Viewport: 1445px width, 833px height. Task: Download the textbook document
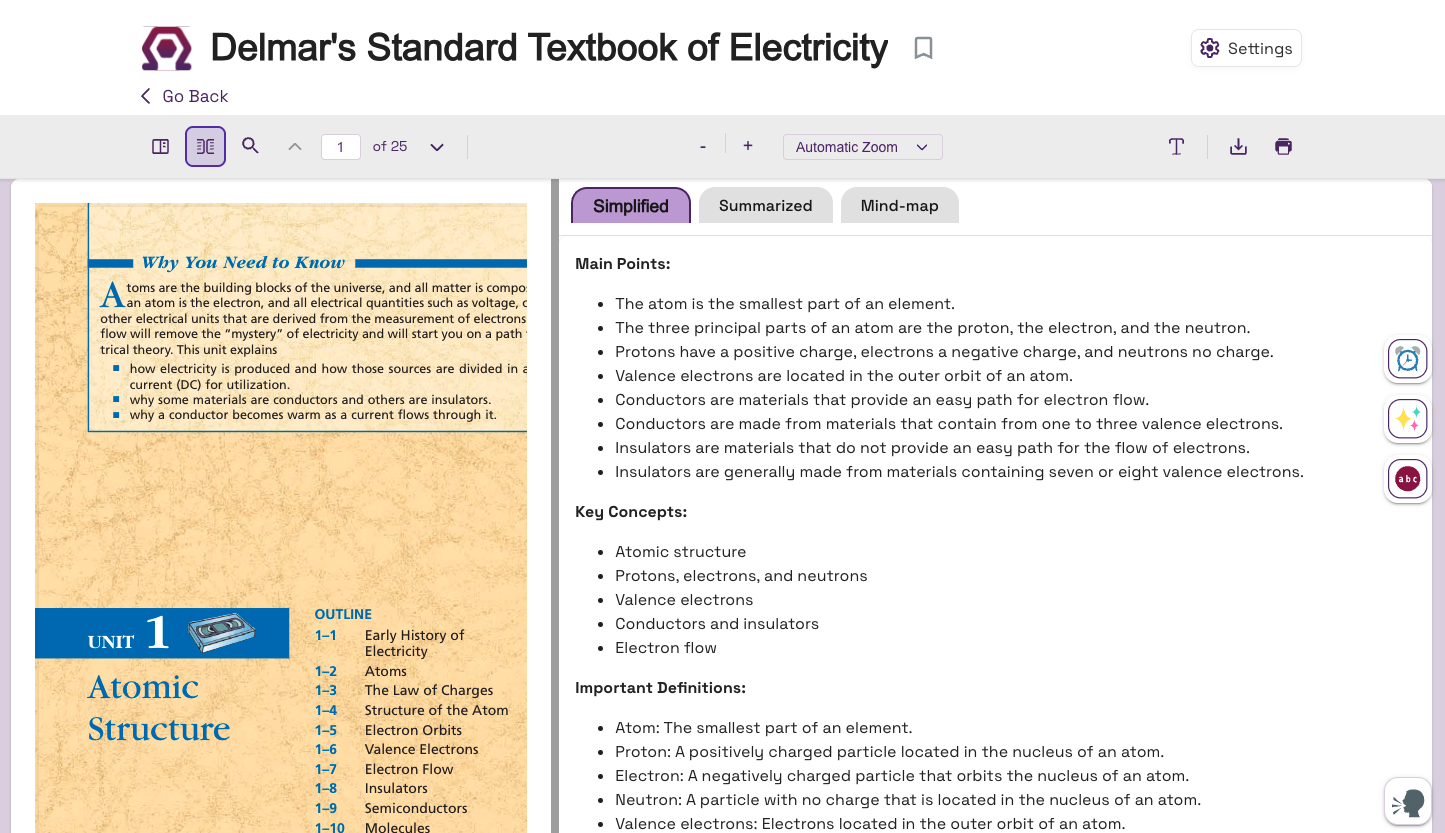coord(1238,147)
